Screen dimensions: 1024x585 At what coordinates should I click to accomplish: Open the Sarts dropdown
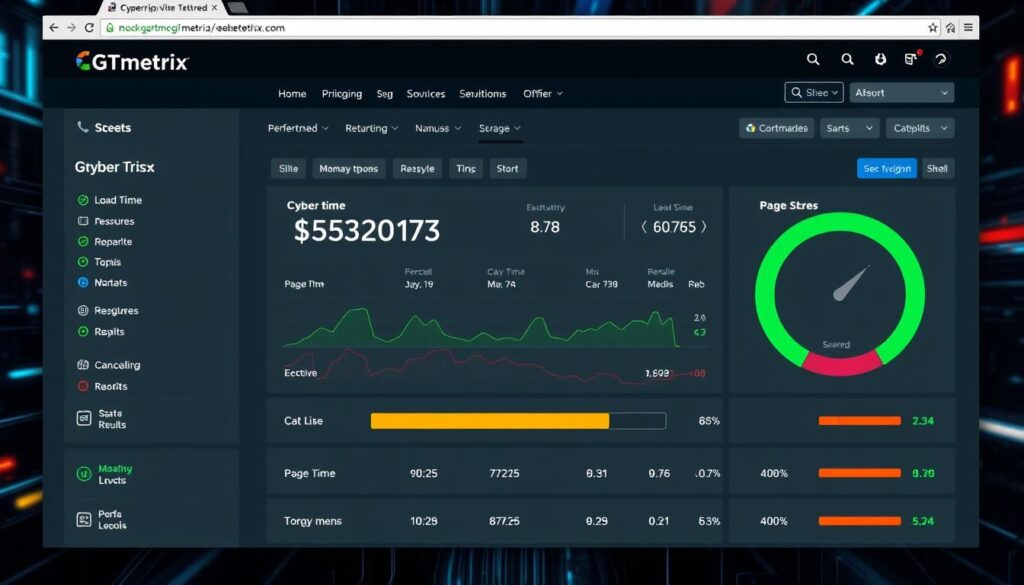coord(849,128)
